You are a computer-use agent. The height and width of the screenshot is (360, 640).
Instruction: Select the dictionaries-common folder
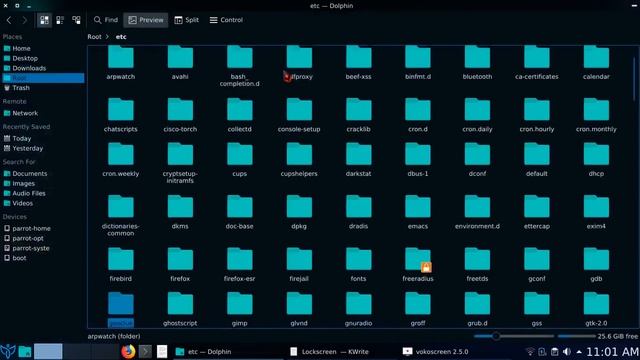121,216
